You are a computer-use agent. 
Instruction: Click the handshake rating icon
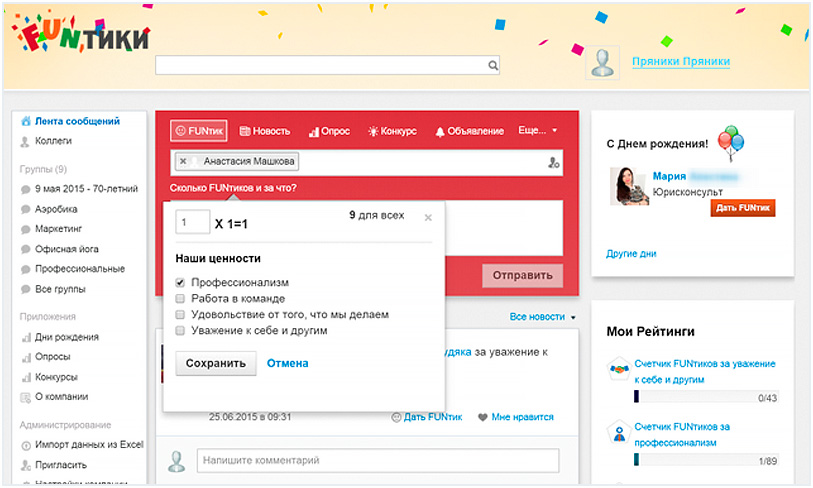coord(619,369)
